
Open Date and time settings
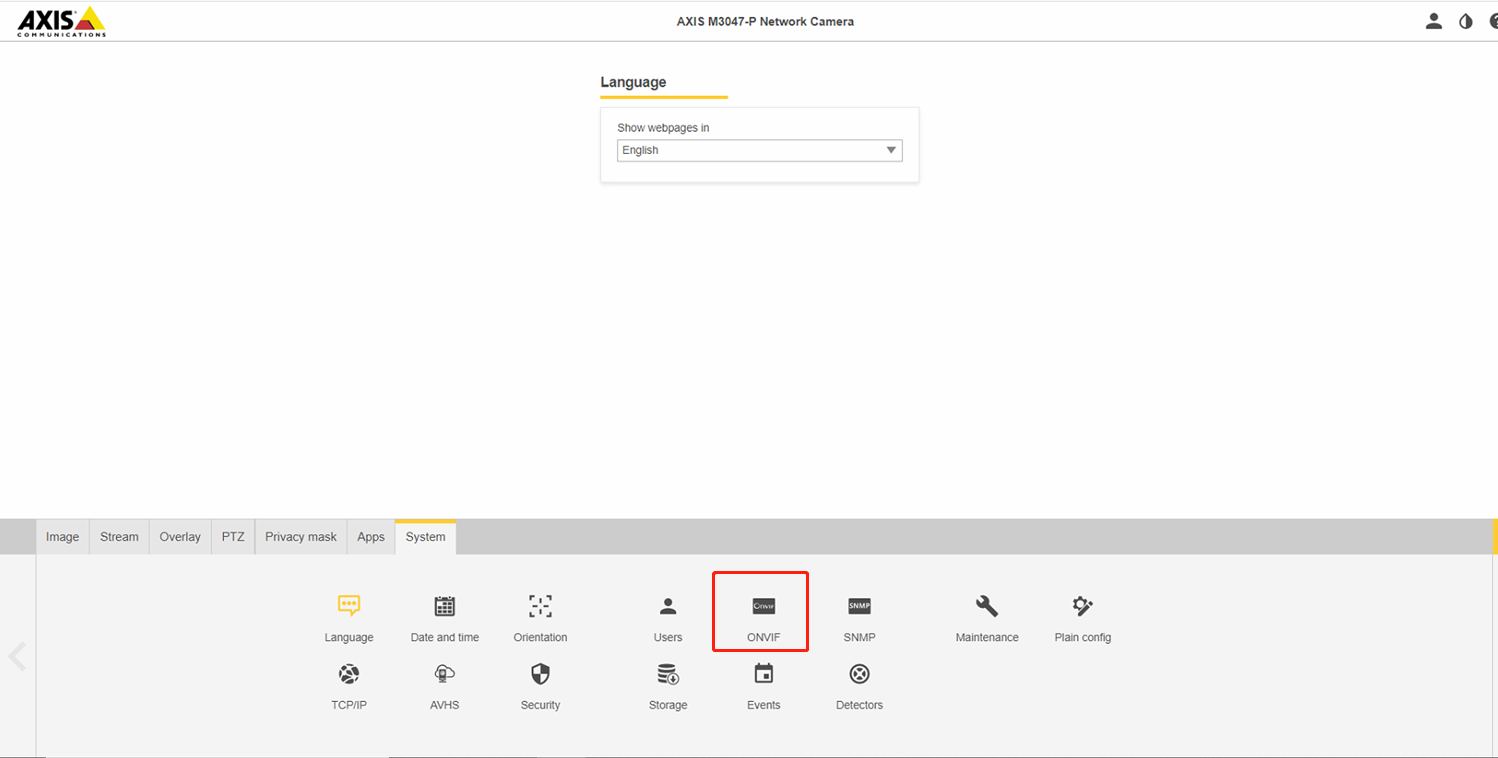point(445,606)
